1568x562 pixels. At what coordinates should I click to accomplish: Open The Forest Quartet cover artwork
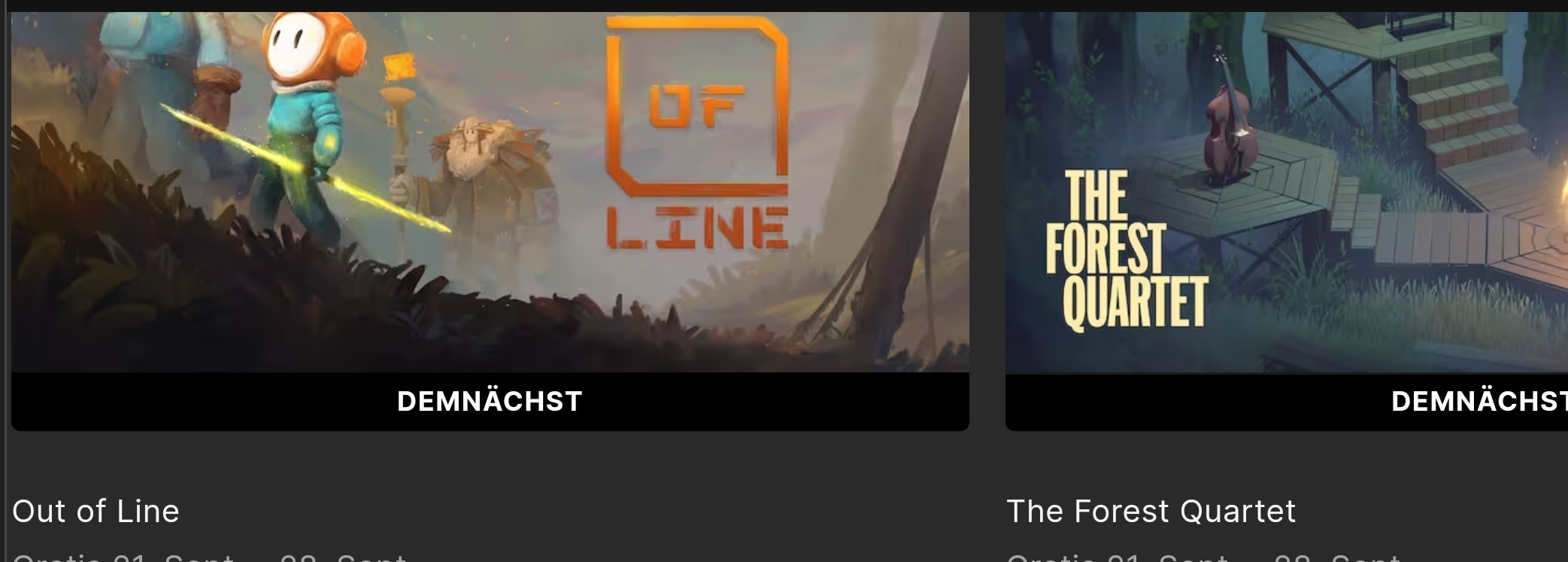[x=1287, y=192]
